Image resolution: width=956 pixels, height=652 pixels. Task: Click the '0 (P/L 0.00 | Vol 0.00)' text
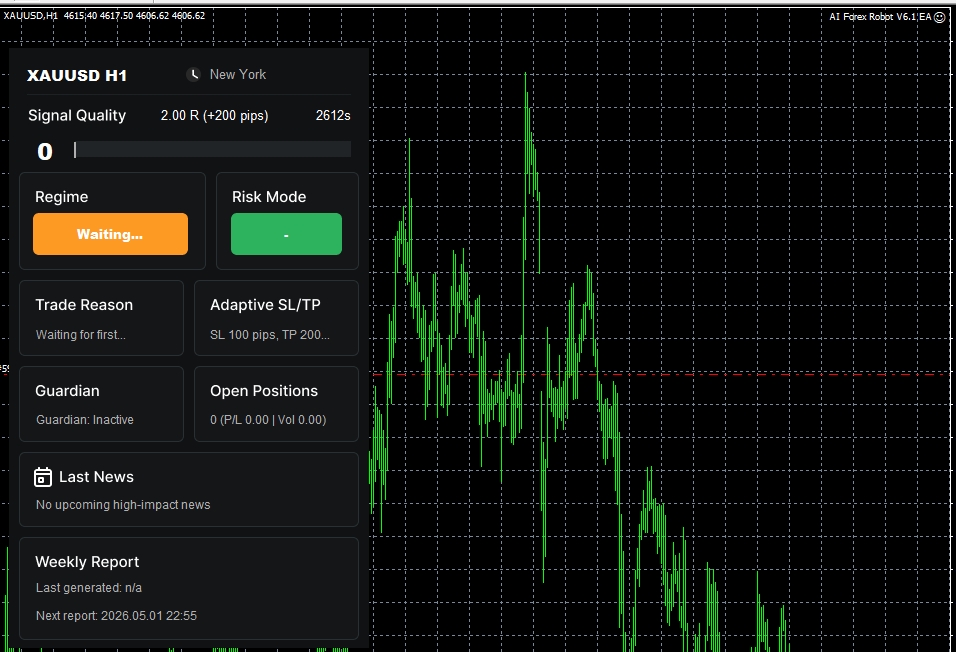click(x=268, y=420)
